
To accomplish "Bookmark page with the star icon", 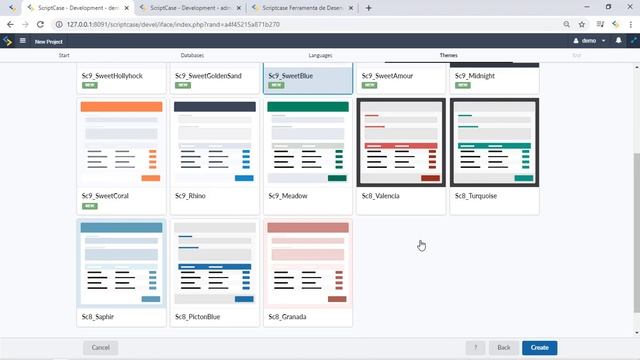I will pos(582,24).
